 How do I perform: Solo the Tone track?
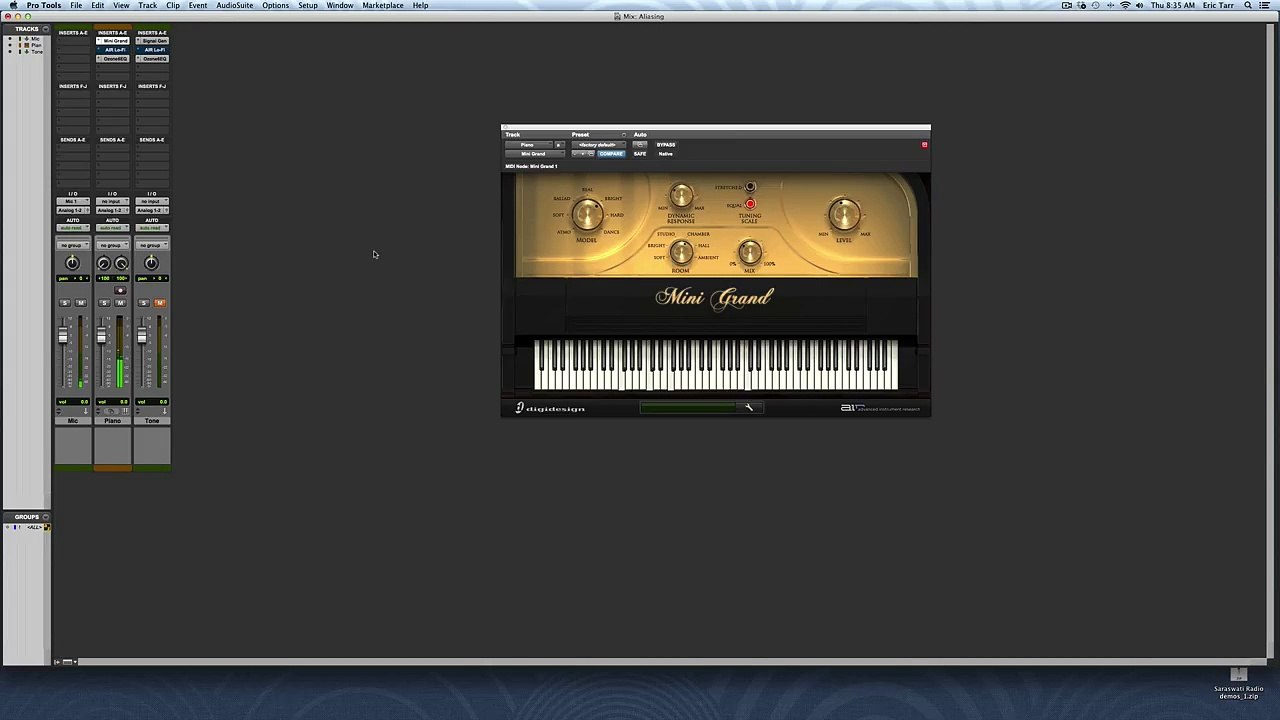144,303
